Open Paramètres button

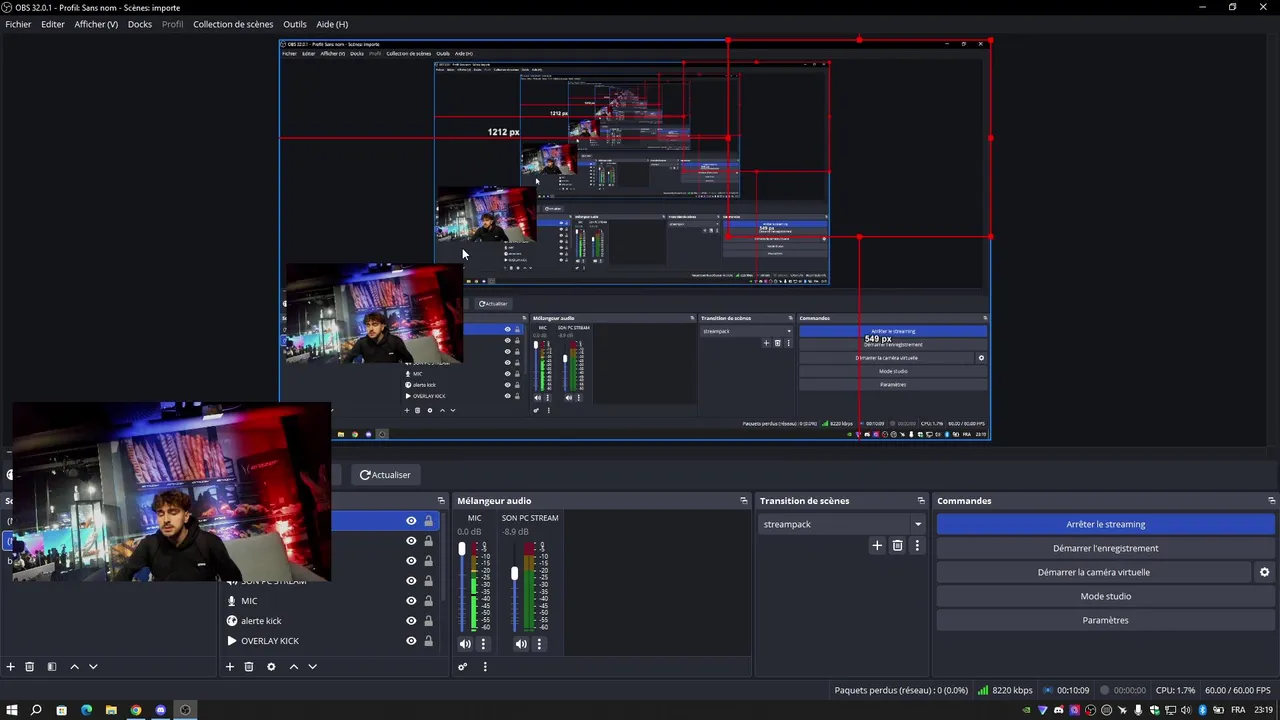click(1105, 620)
